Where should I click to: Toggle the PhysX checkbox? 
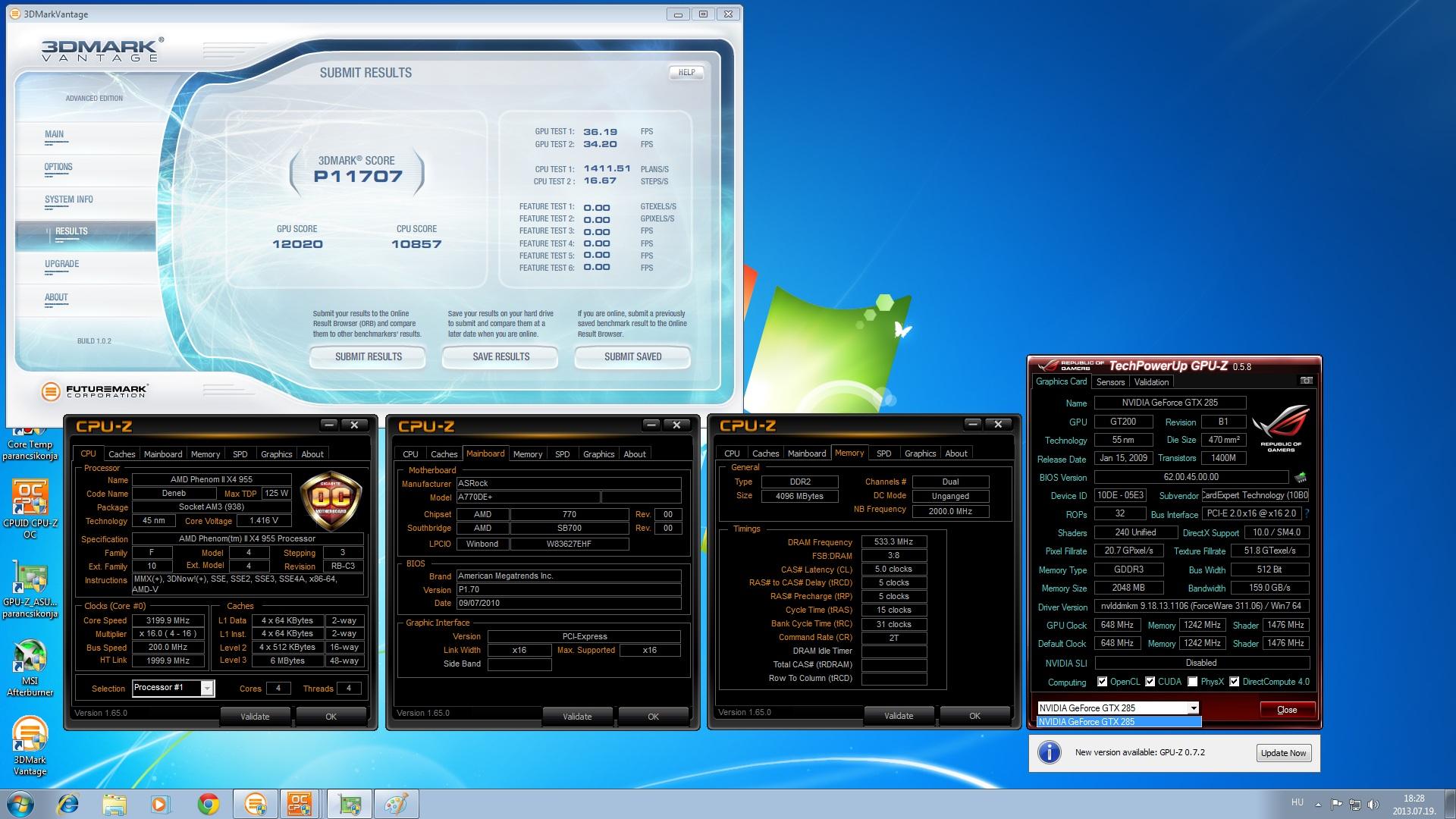[x=1193, y=682]
